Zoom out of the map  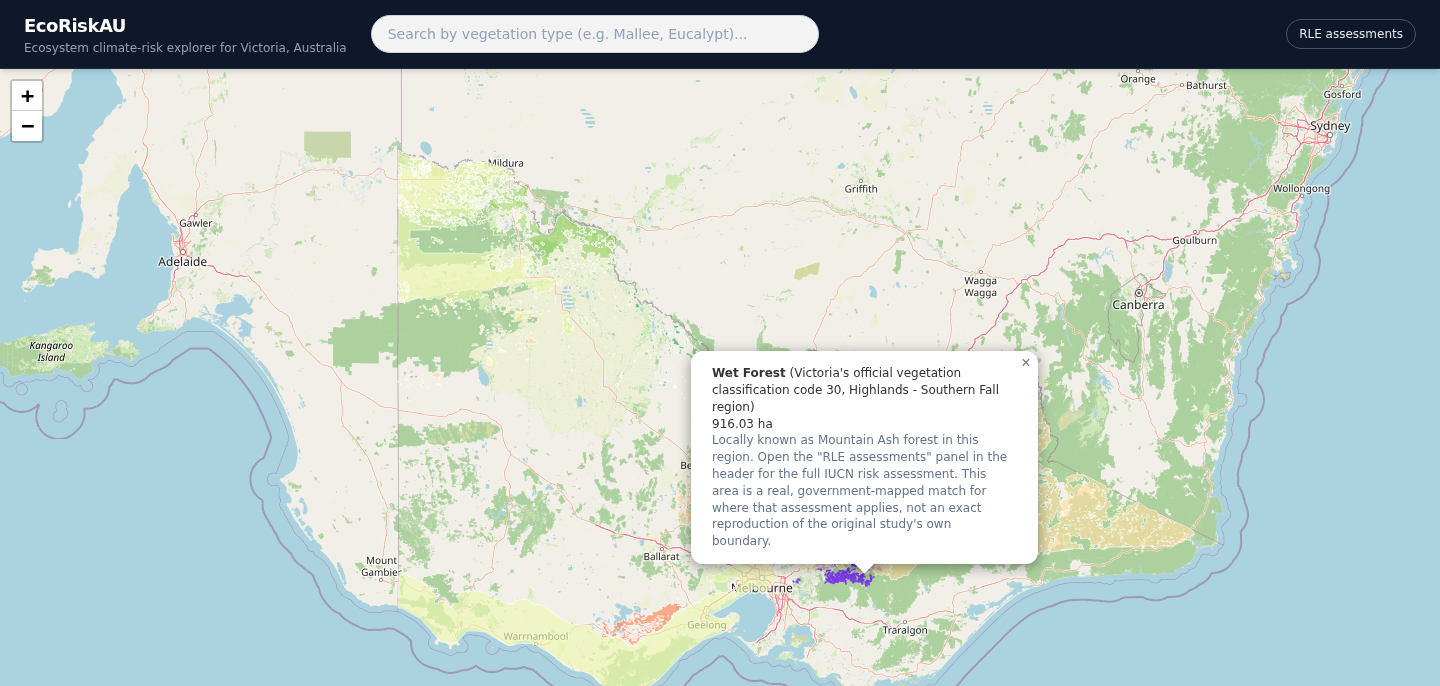tap(27, 126)
